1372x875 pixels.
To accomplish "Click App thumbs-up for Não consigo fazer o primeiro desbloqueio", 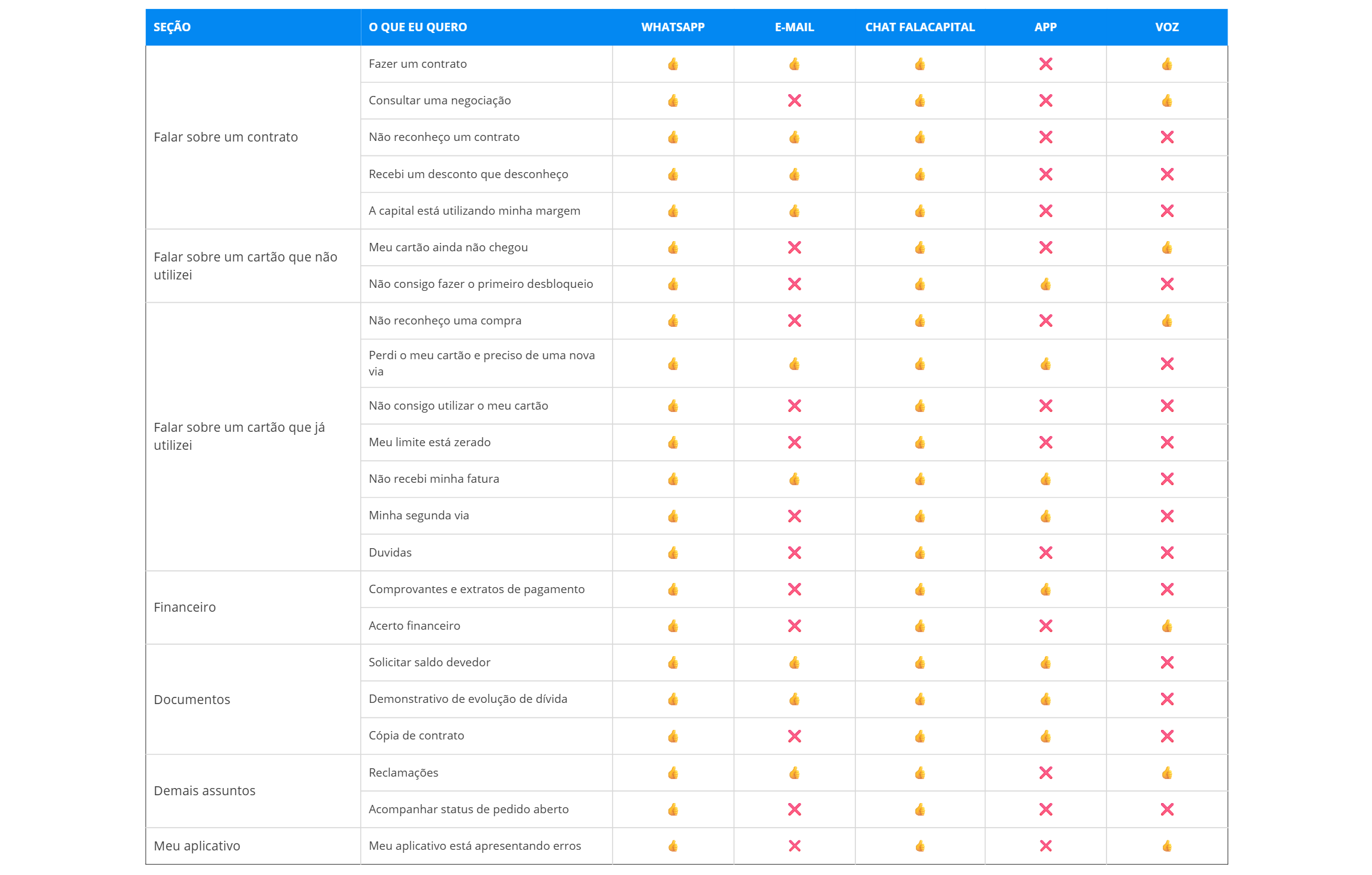I will (1045, 284).
